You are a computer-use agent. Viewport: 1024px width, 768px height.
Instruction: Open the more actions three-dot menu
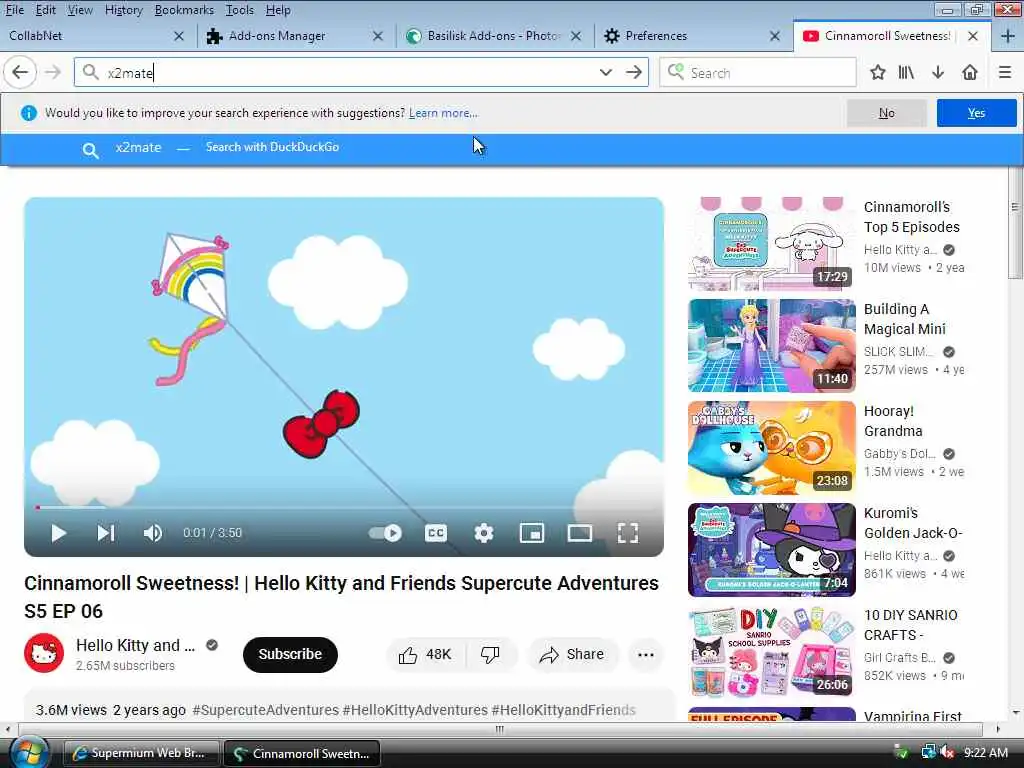(645, 654)
